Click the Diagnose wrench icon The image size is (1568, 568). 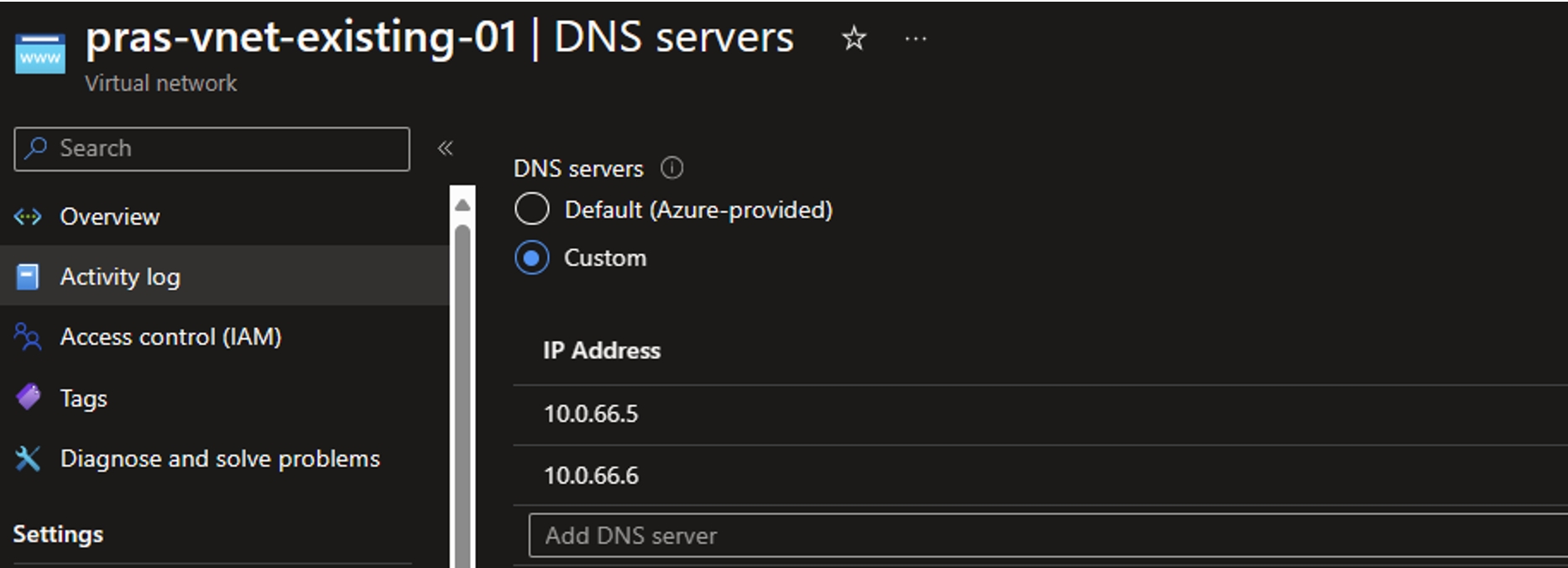tap(28, 458)
